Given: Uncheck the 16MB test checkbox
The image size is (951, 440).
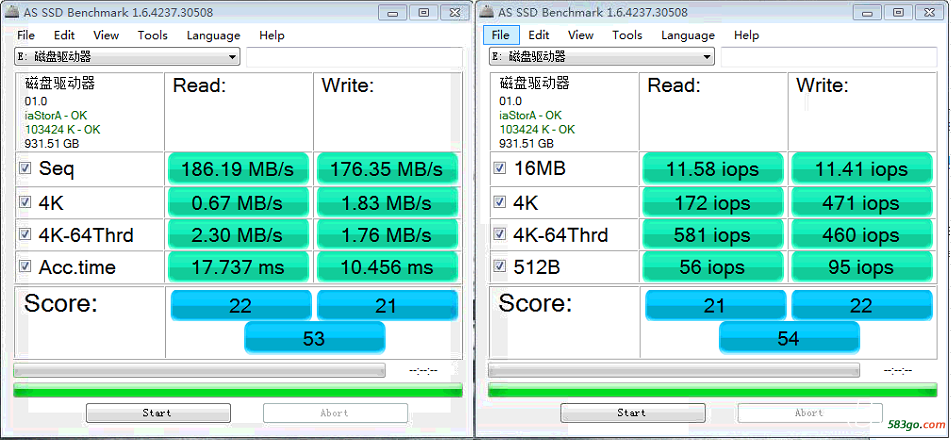Looking at the screenshot, I should point(500,169).
